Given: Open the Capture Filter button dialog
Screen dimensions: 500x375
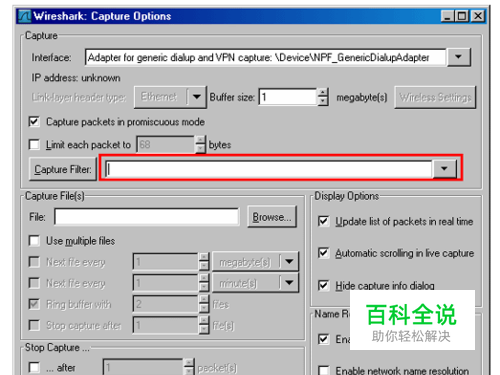Looking at the screenshot, I should pos(63,169).
